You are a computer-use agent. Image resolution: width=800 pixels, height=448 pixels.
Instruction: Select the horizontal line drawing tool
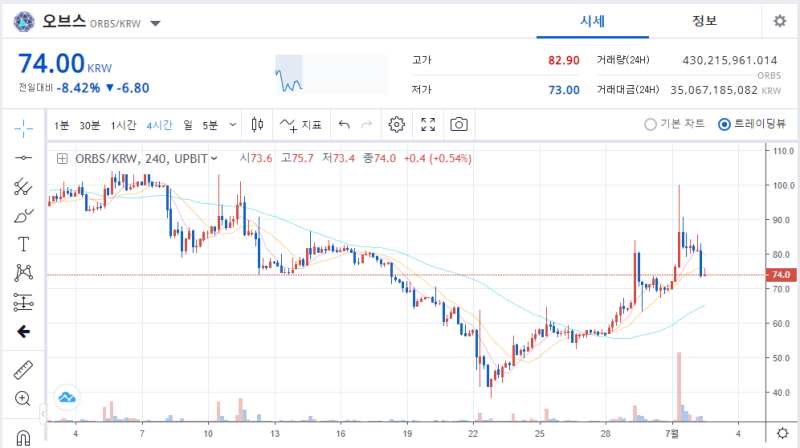tap(23, 158)
